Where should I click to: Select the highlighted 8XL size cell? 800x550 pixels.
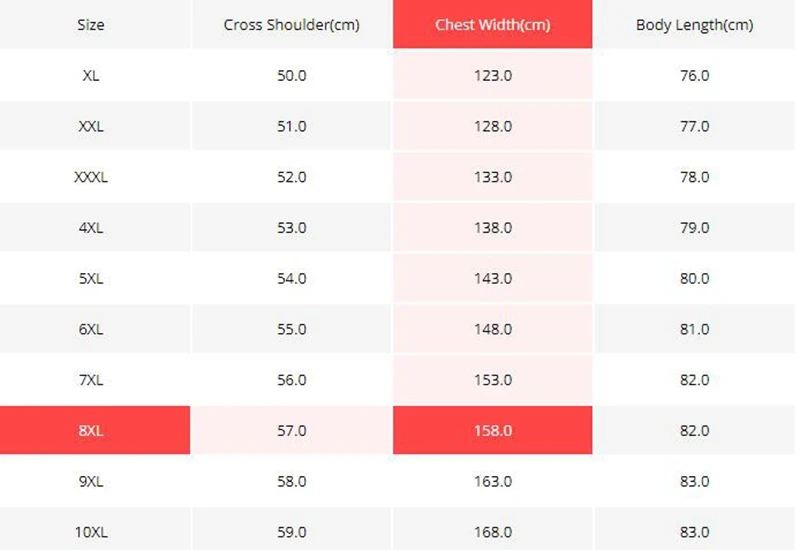click(95, 430)
